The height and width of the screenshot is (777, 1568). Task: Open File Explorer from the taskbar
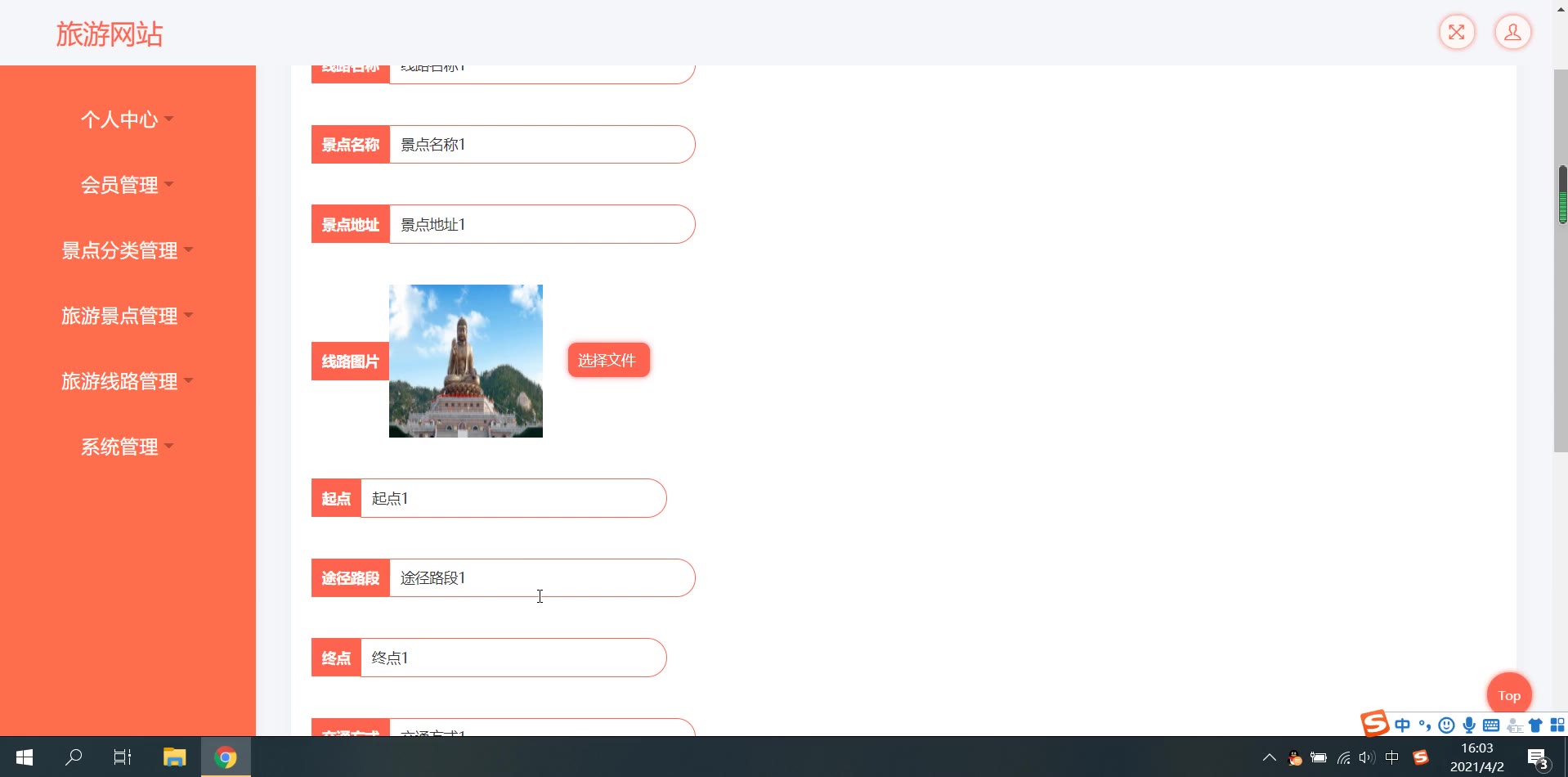coord(174,757)
